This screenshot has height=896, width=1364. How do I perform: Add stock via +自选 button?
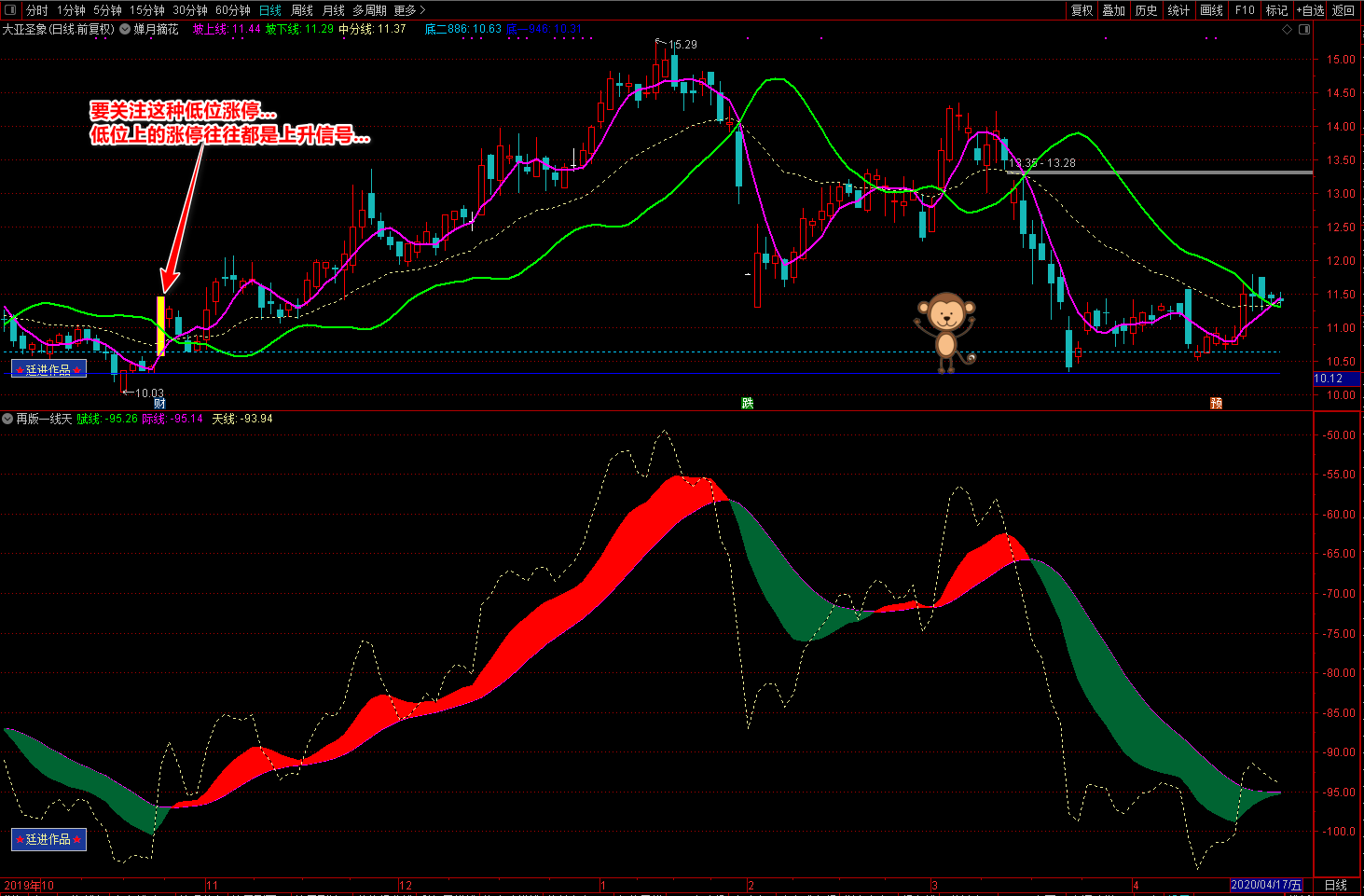pos(1310,10)
